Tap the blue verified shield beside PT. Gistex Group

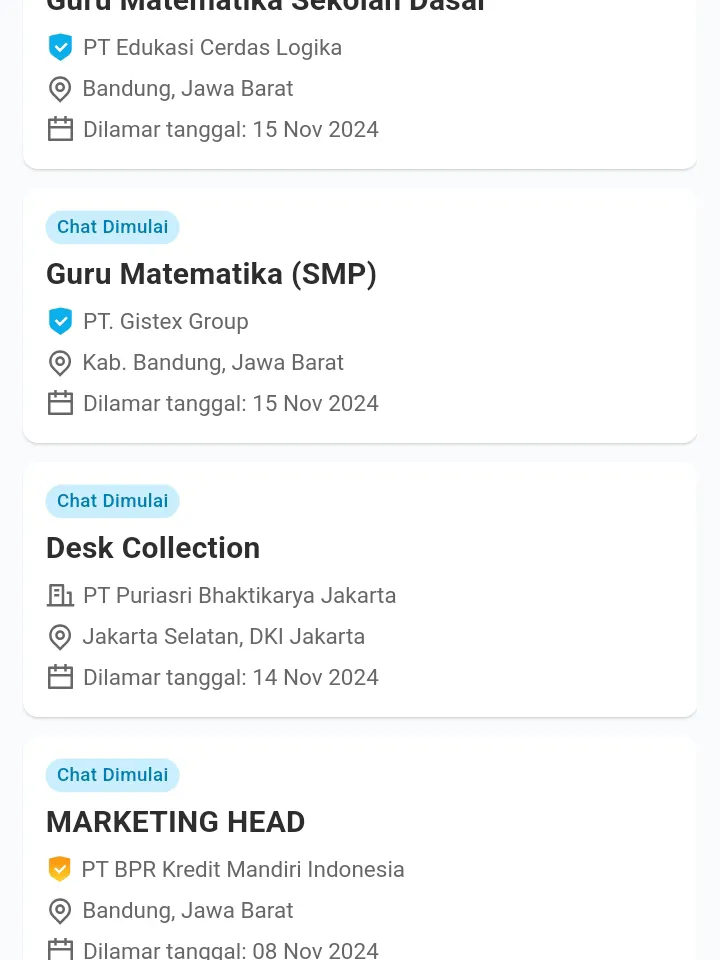pyautogui.click(x=60, y=321)
